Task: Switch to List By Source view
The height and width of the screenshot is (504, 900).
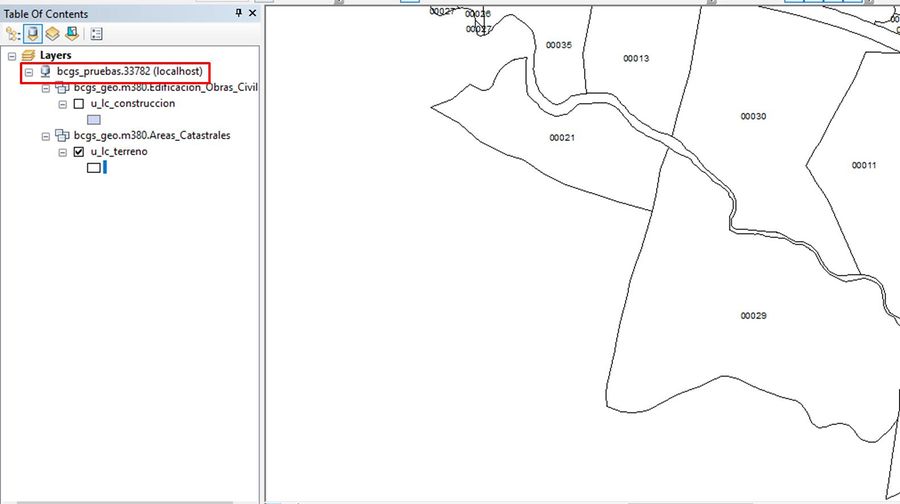Action: [33, 34]
